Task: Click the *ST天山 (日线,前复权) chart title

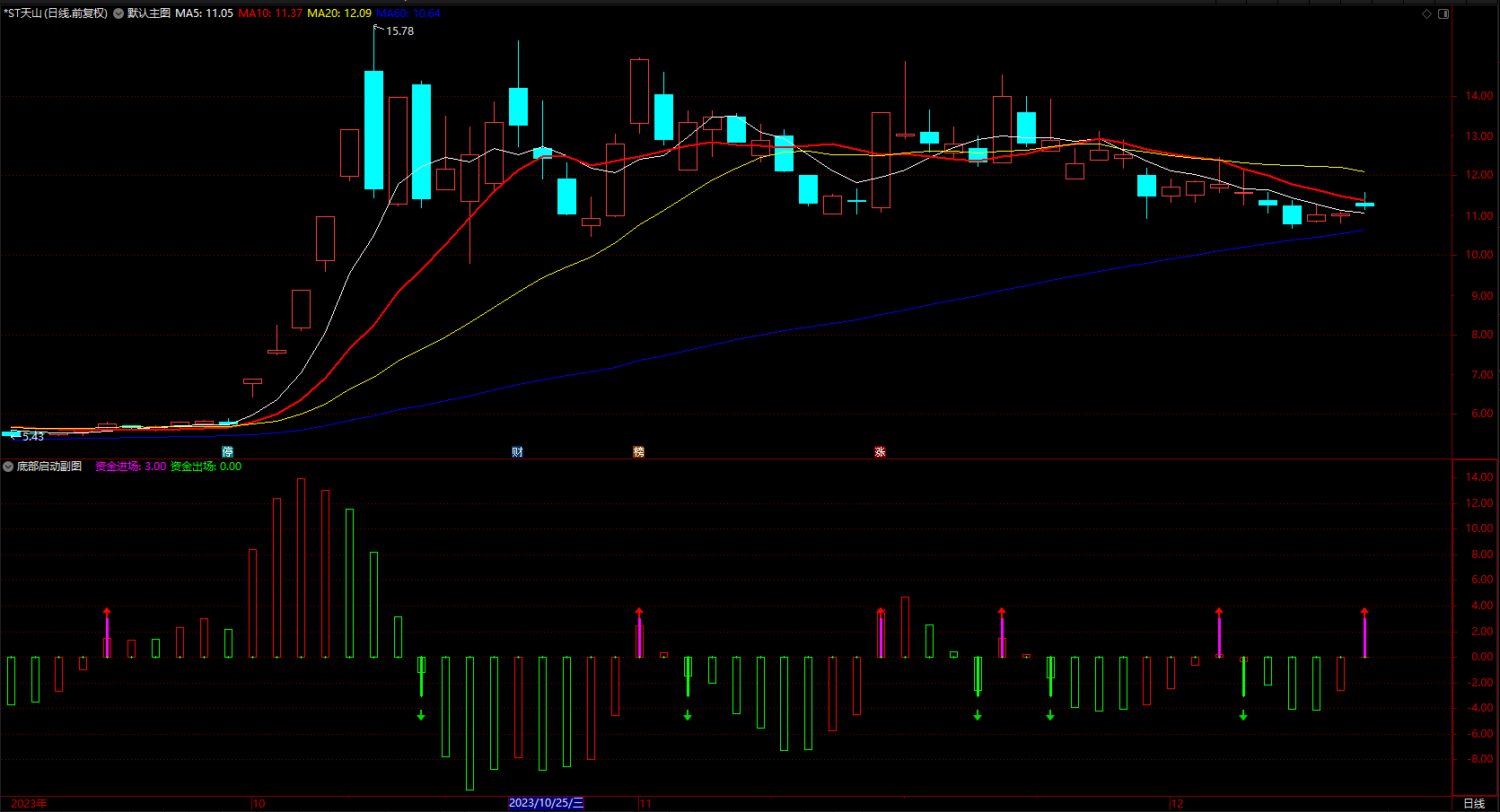Action: tap(56, 13)
